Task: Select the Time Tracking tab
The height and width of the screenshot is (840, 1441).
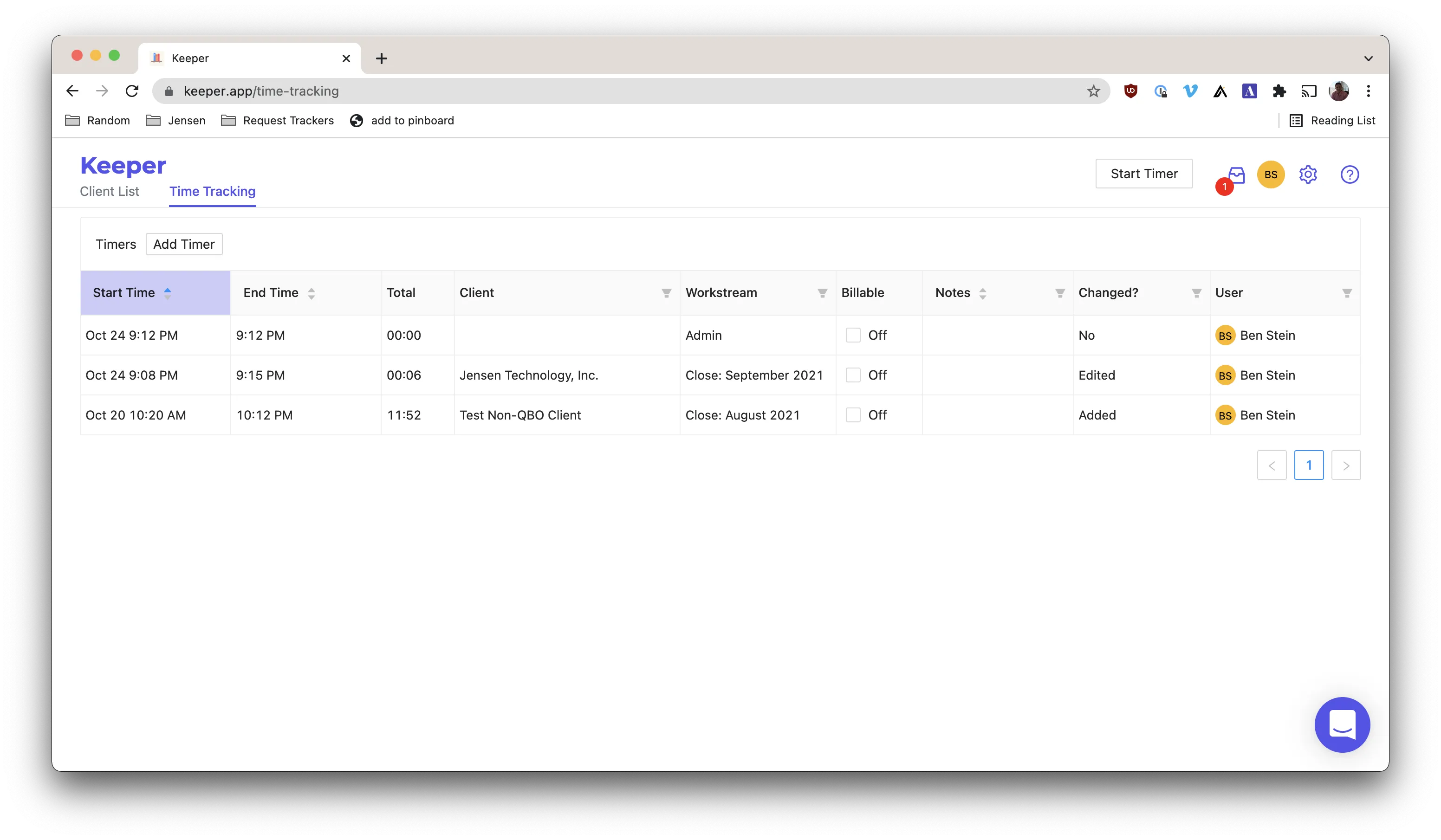Action: [212, 192]
